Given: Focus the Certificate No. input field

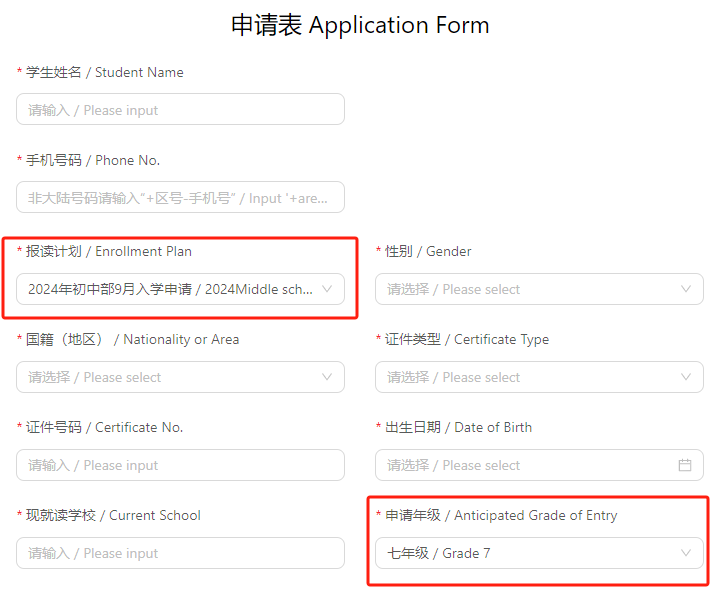Looking at the screenshot, I should (x=180, y=465).
